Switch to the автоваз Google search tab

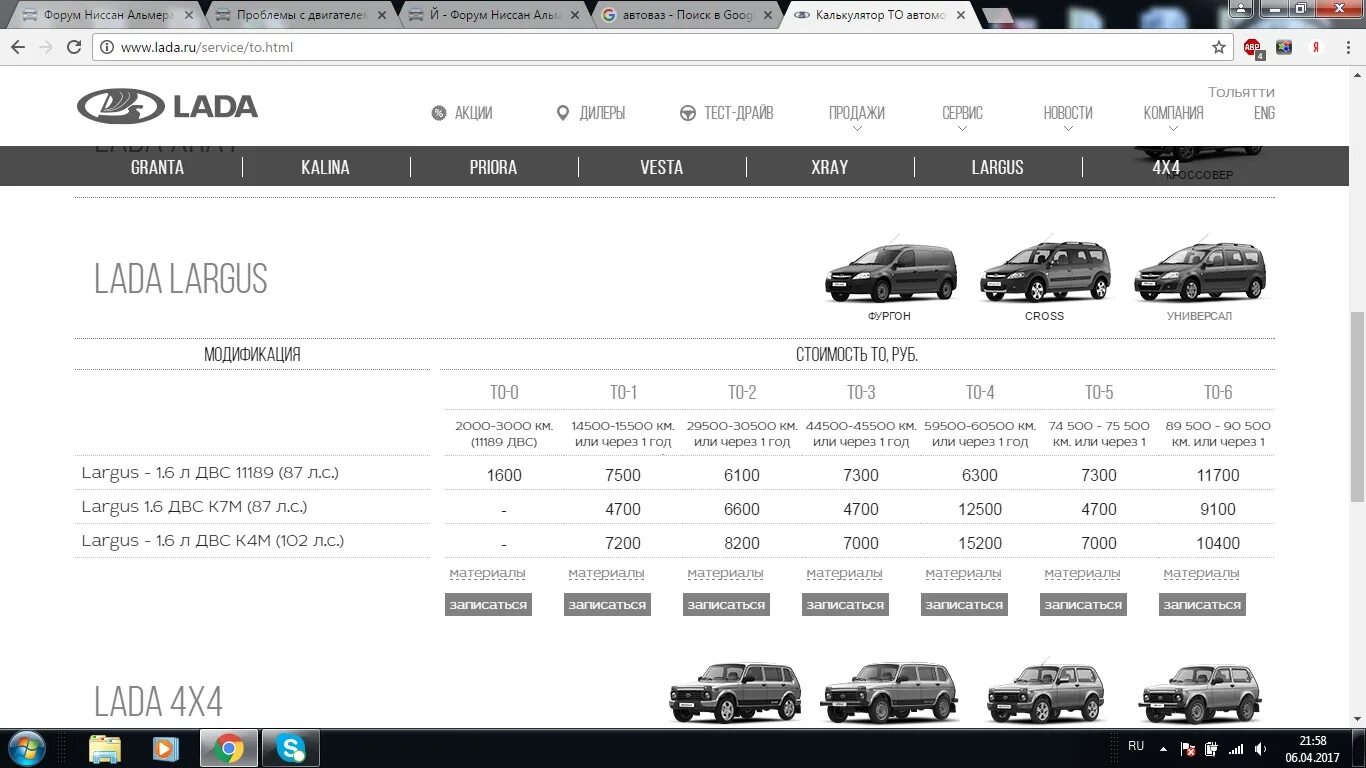pos(685,15)
